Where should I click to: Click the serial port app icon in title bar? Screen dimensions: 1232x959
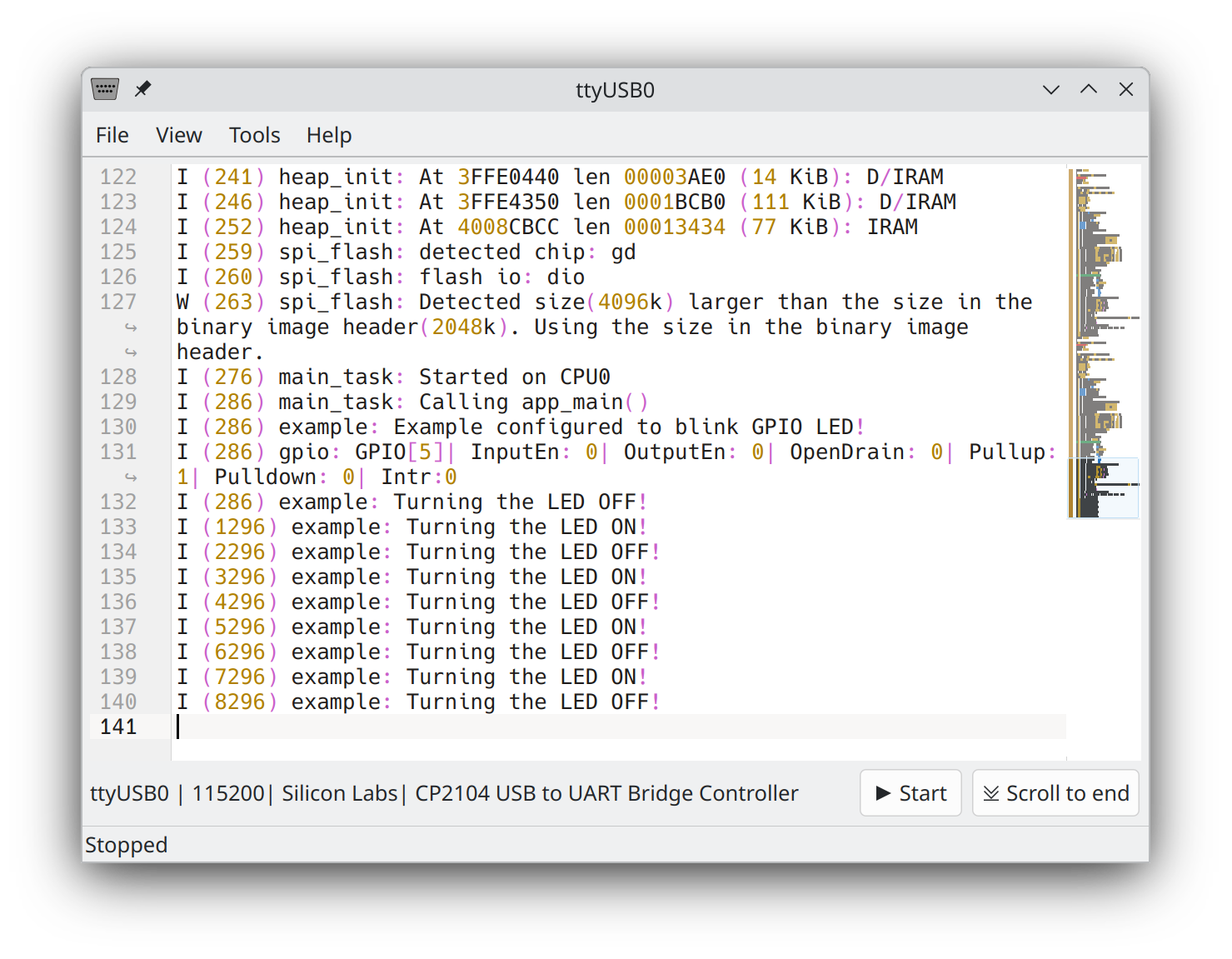point(105,89)
